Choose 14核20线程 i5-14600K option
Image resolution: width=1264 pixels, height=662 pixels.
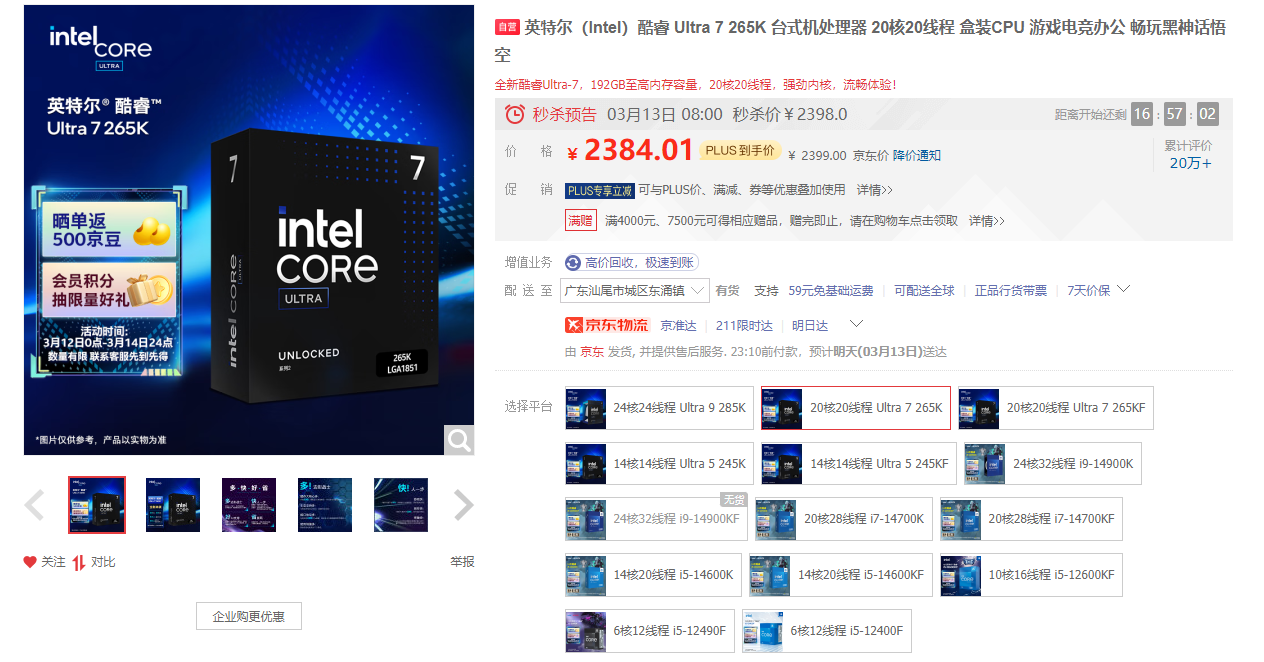coord(653,575)
